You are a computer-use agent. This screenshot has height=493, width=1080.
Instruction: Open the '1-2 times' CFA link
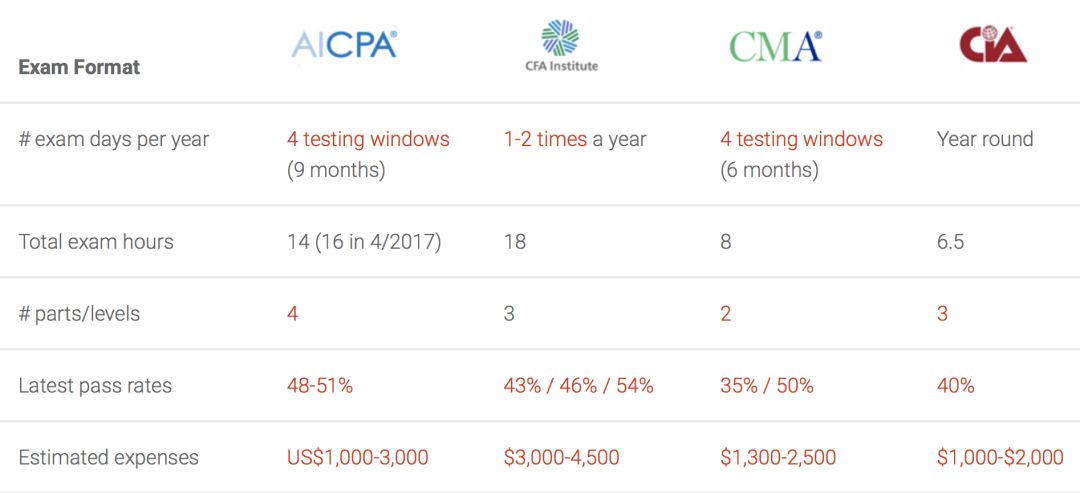click(x=546, y=139)
